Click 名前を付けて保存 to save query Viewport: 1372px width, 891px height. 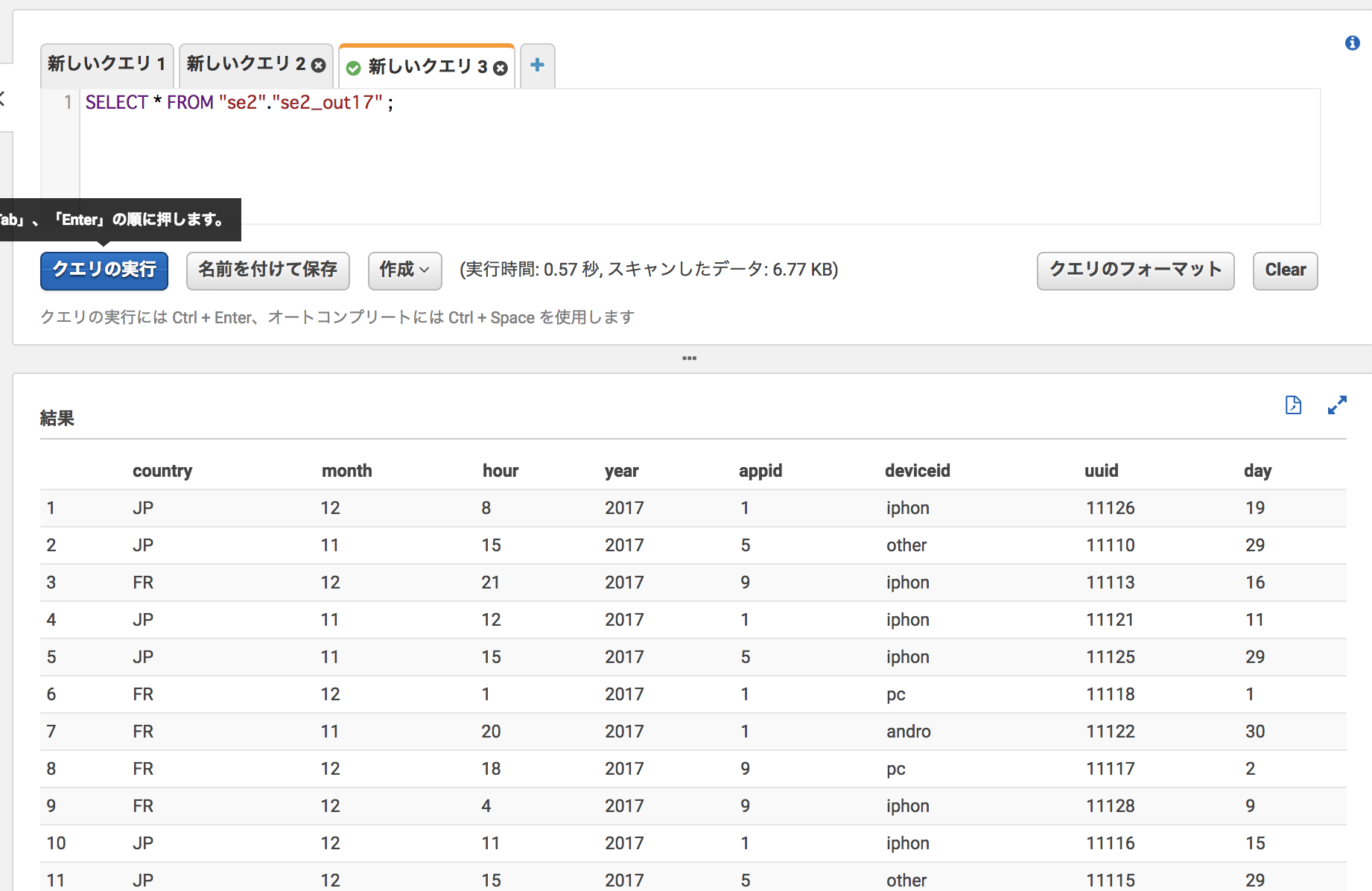pyautogui.click(x=267, y=270)
